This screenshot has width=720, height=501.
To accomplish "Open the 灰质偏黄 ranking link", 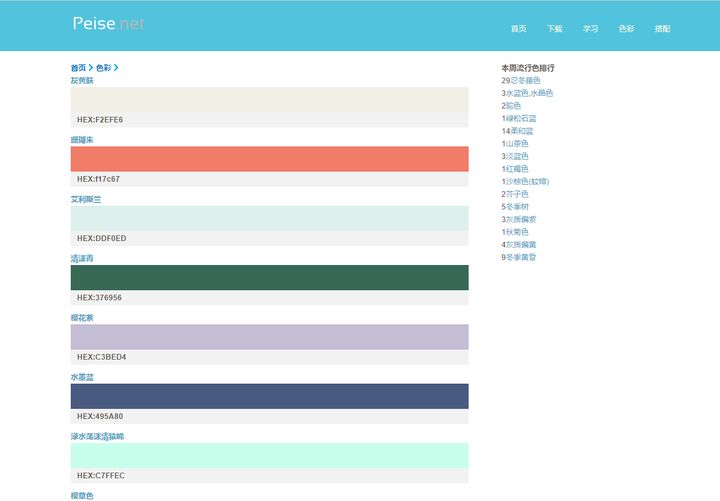I will tap(521, 245).
